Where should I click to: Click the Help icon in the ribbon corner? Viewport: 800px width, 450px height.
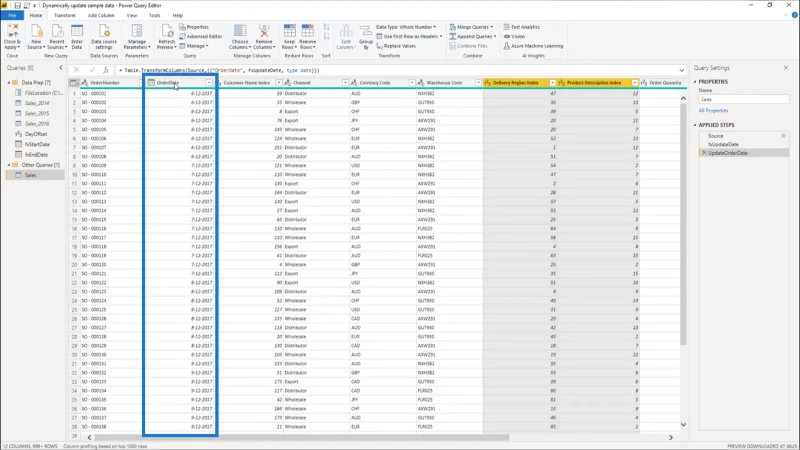[x=794, y=15]
